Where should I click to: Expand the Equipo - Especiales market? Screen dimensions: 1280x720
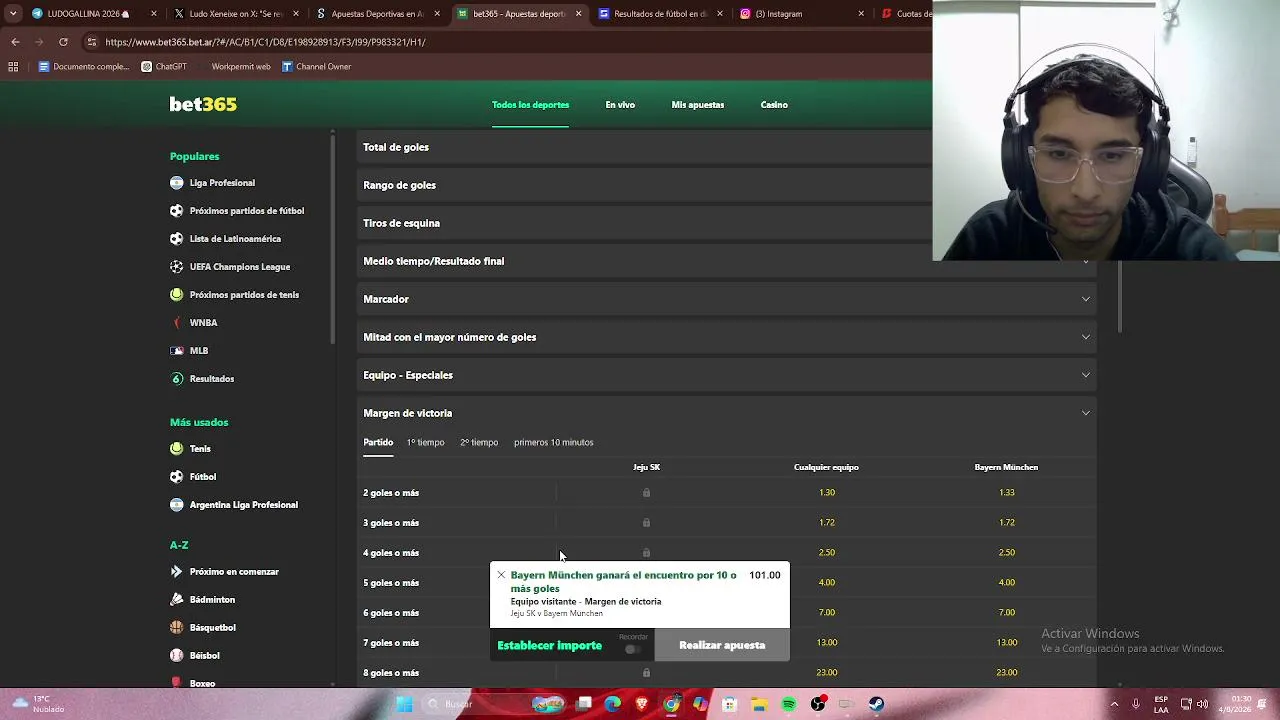727,375
